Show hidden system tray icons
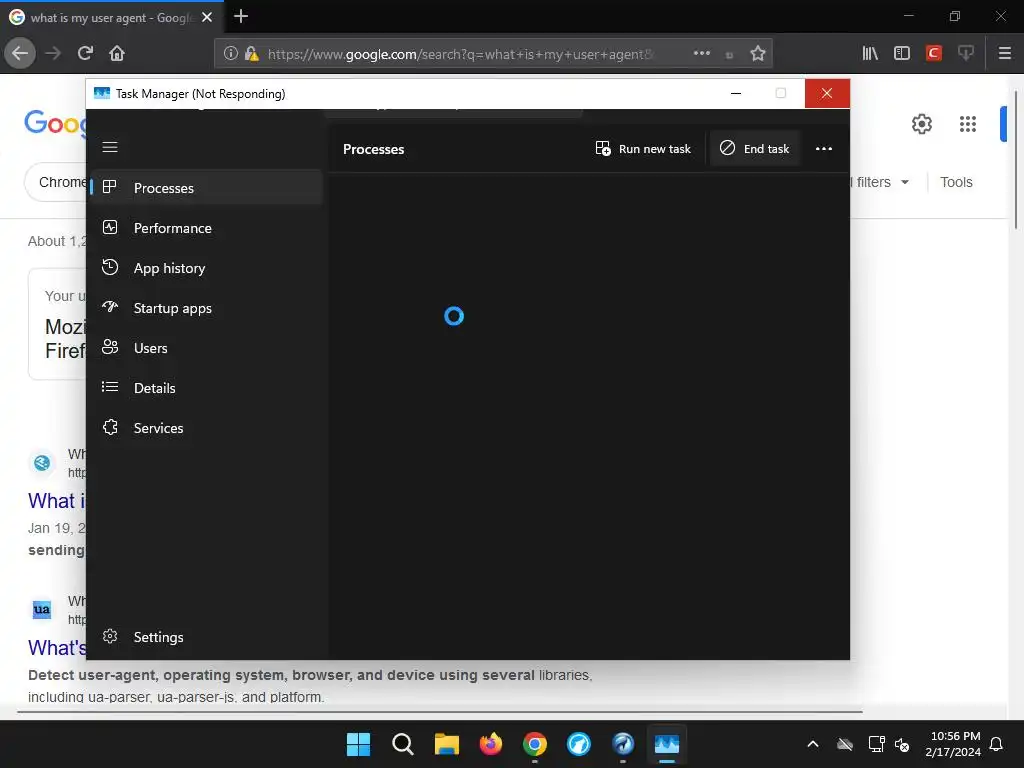 813,744
